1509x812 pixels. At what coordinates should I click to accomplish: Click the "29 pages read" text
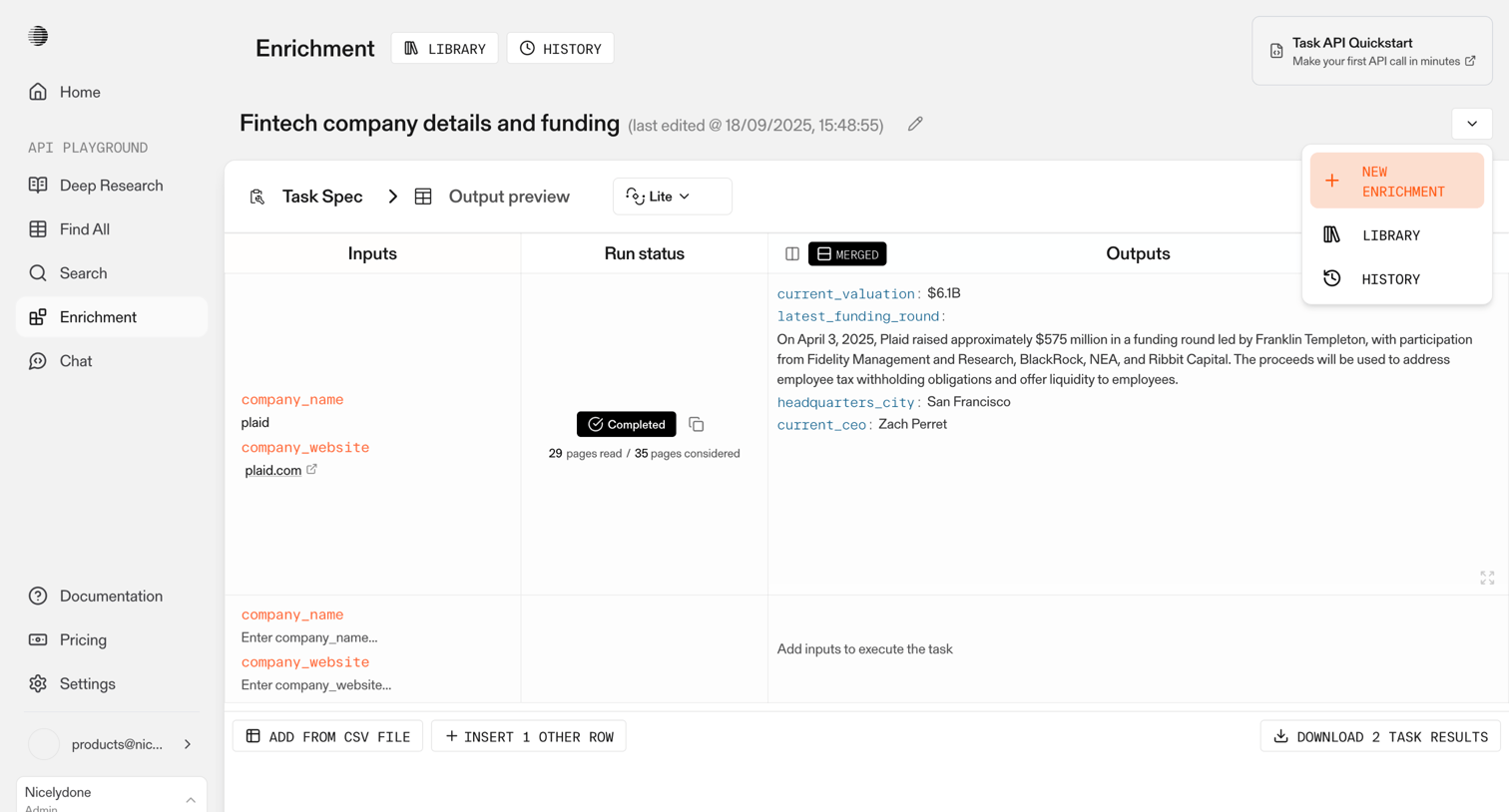click(586, 454)
